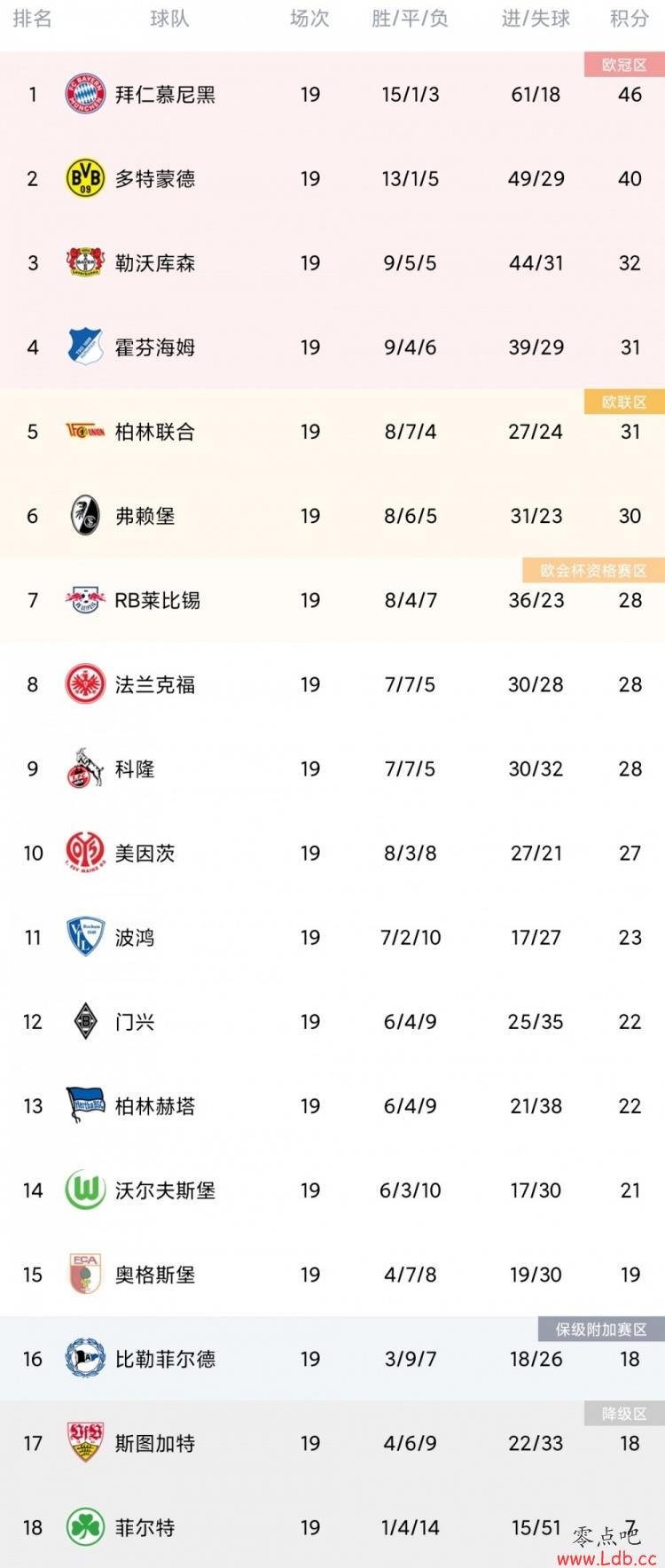Open the 拜仁慕尼黑 team name link

click(x=165, y=95)
